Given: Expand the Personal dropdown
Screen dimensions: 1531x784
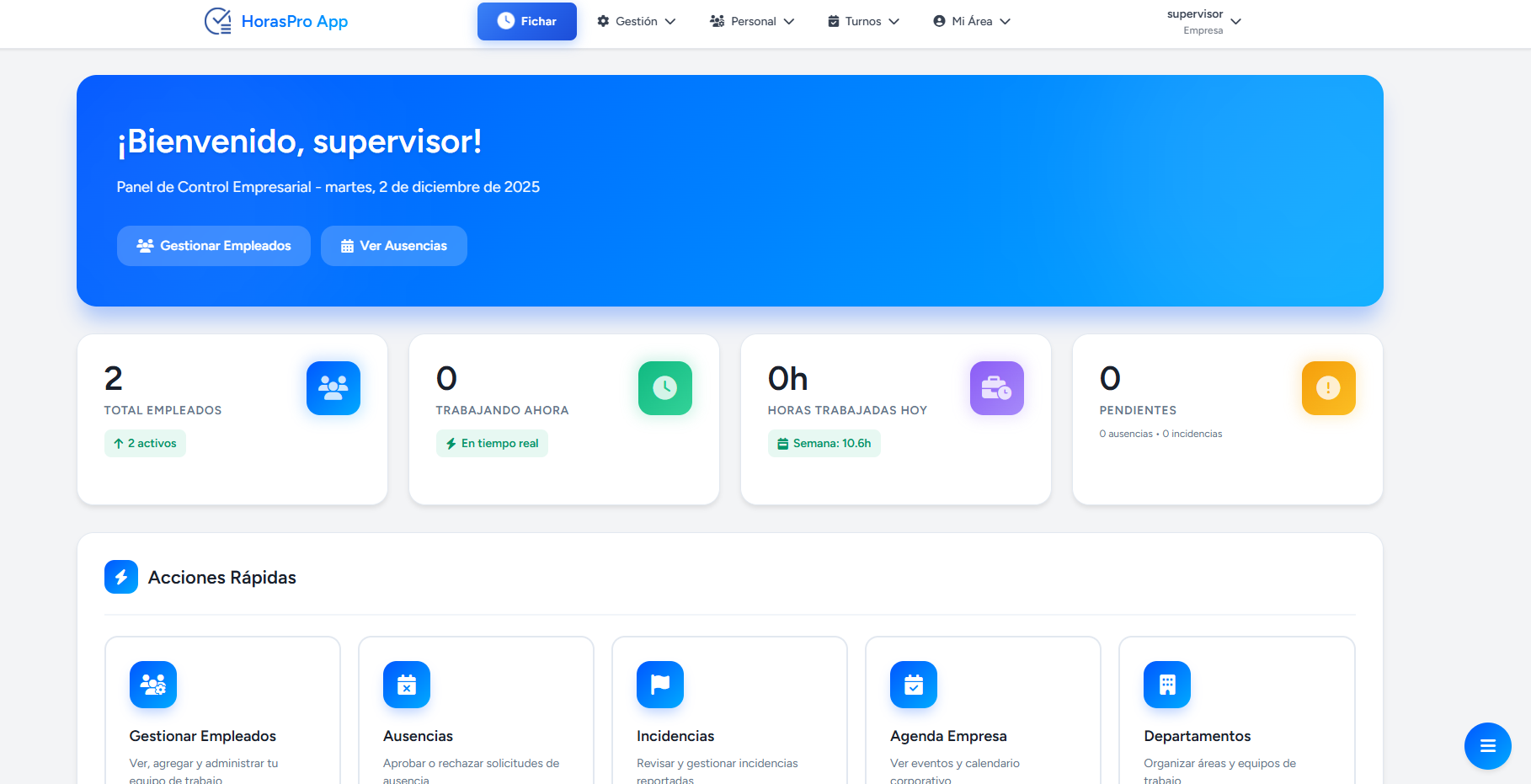Looking at the screenshot, I should 752,21.
